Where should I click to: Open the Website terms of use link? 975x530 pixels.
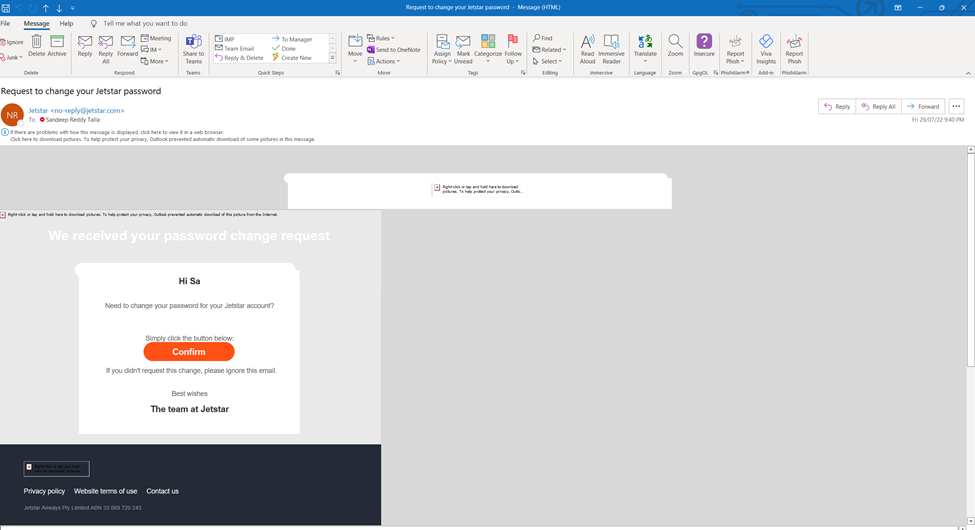[x=106, y=491]
